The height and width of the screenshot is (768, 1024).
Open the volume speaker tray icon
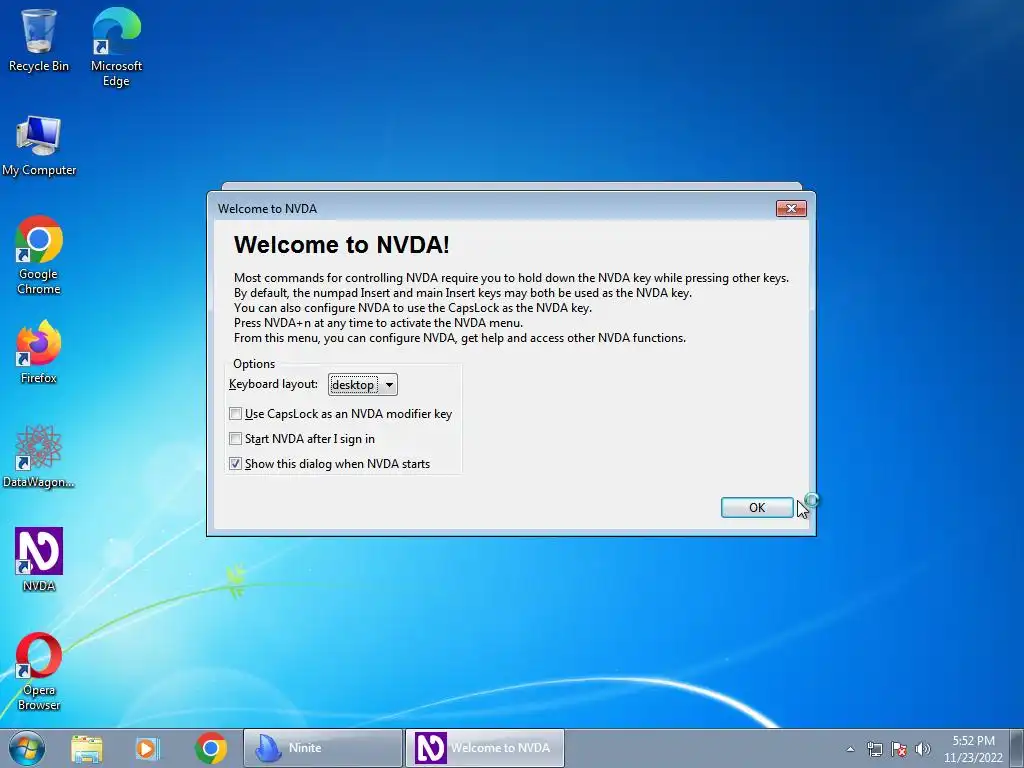pos(922,749)
